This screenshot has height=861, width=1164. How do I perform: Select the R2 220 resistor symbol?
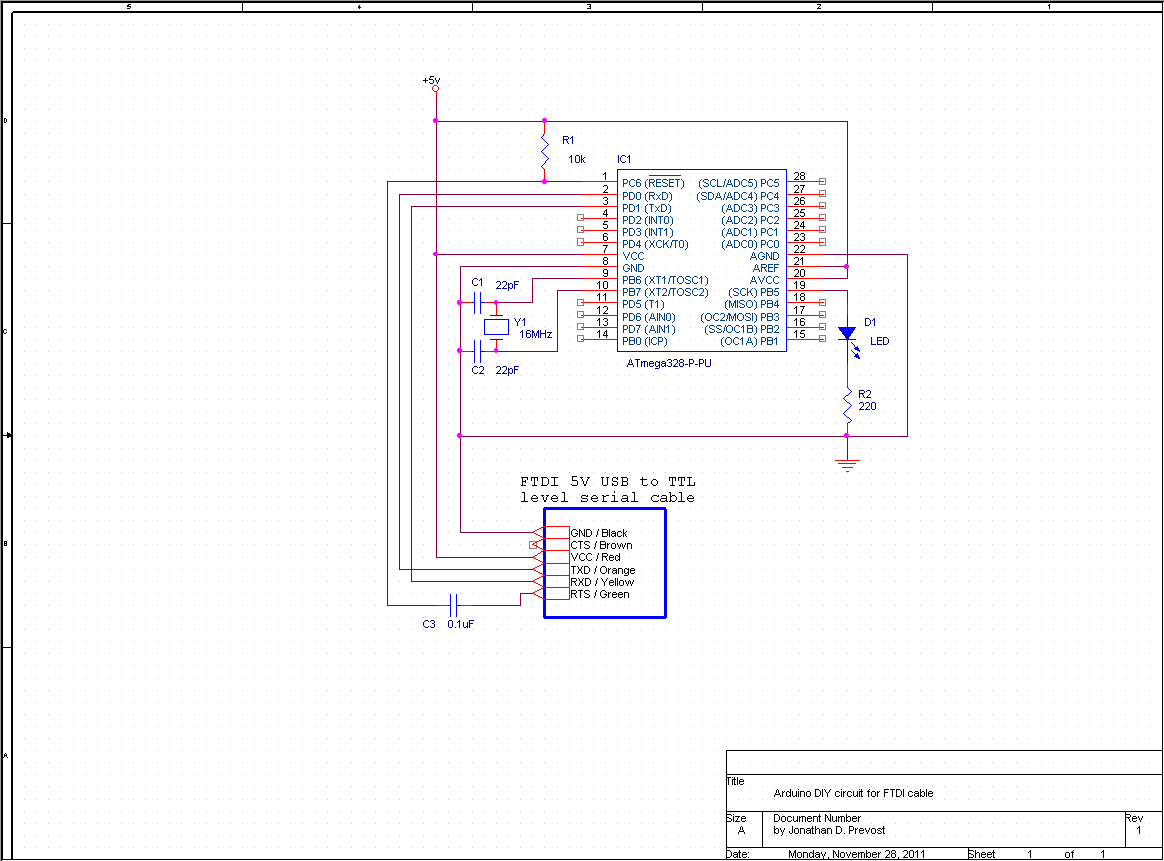847,407
